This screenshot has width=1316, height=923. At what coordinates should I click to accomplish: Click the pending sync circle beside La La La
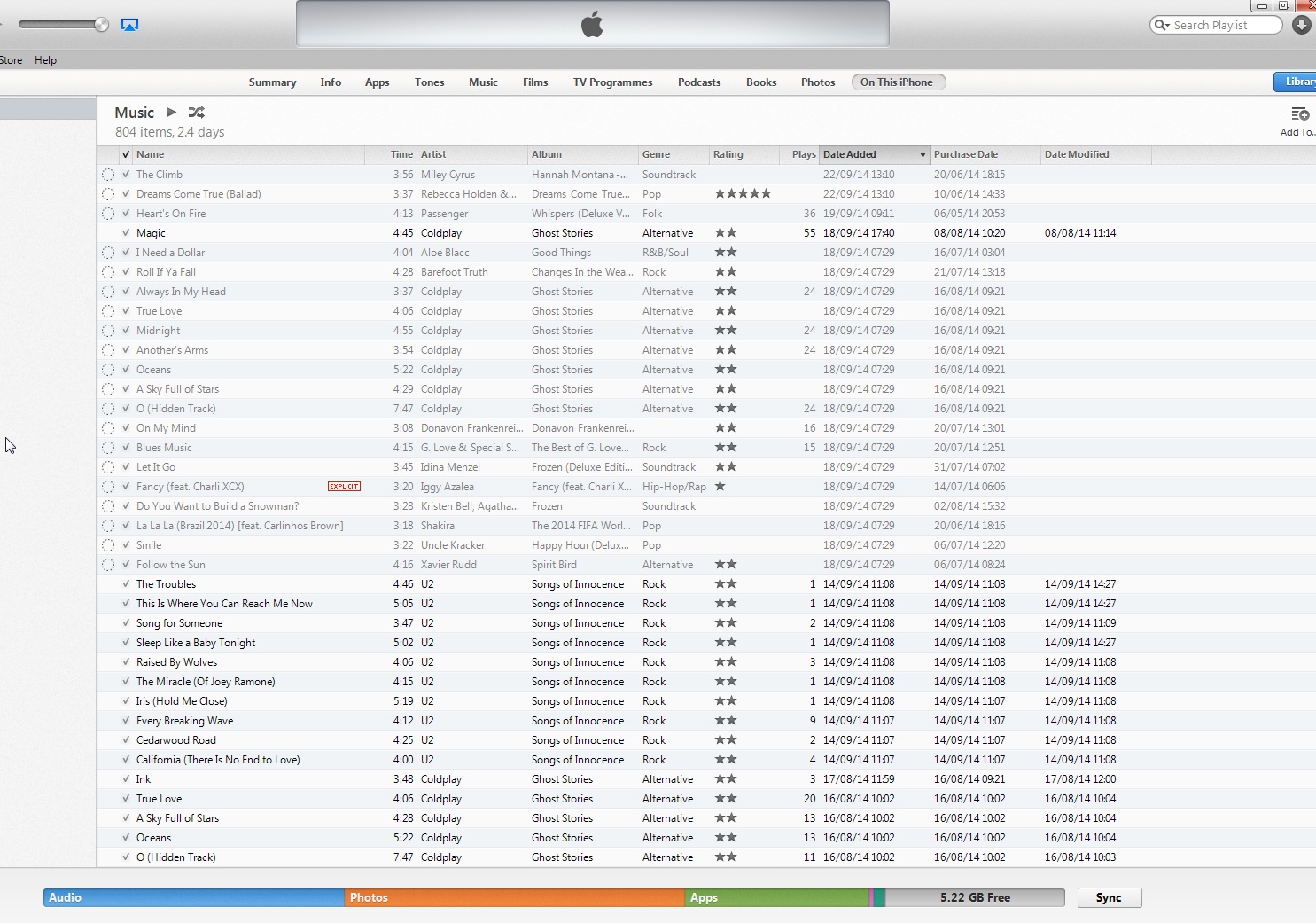[x=108, y=526]
